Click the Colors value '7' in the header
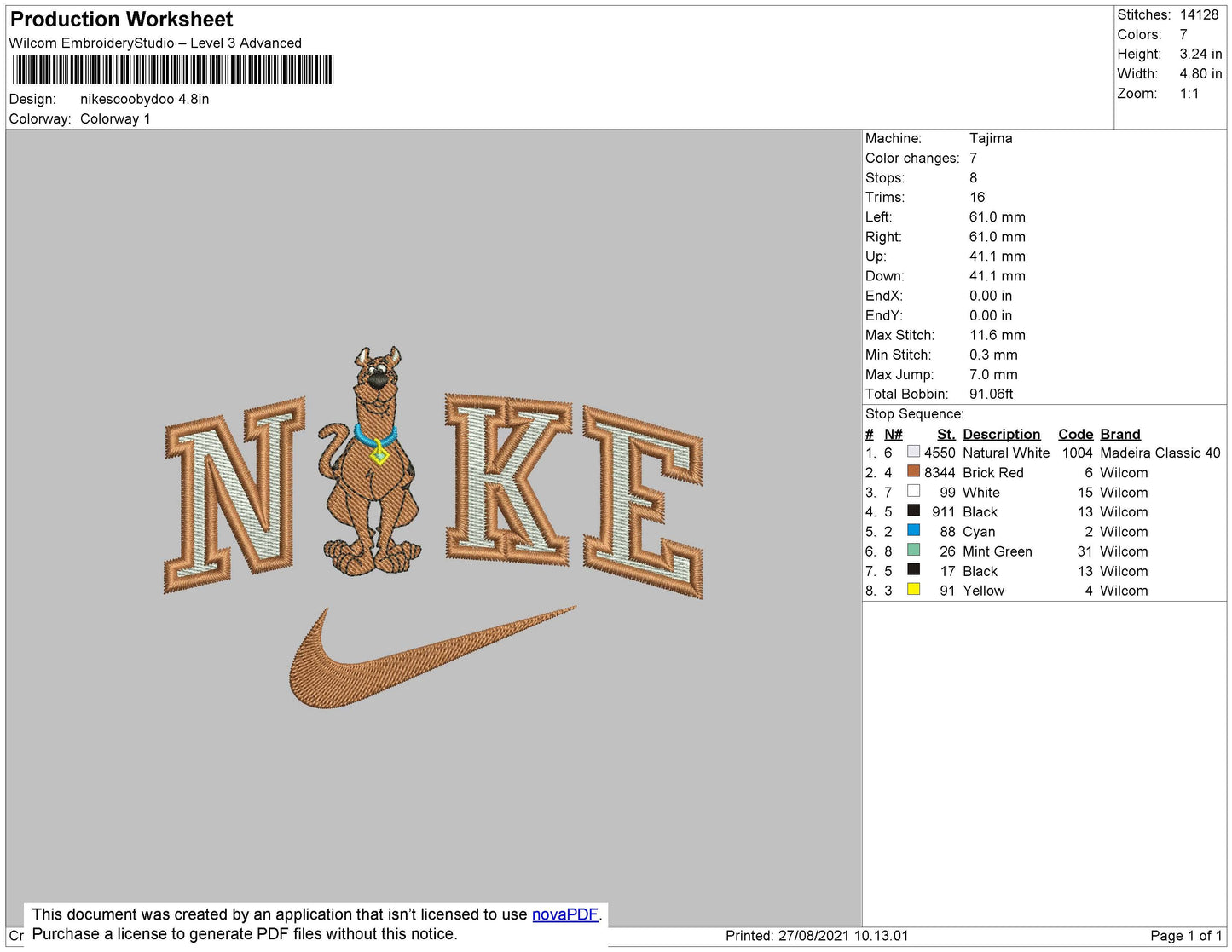This screenshot has height=952, width=1232. coord(1183,34)
